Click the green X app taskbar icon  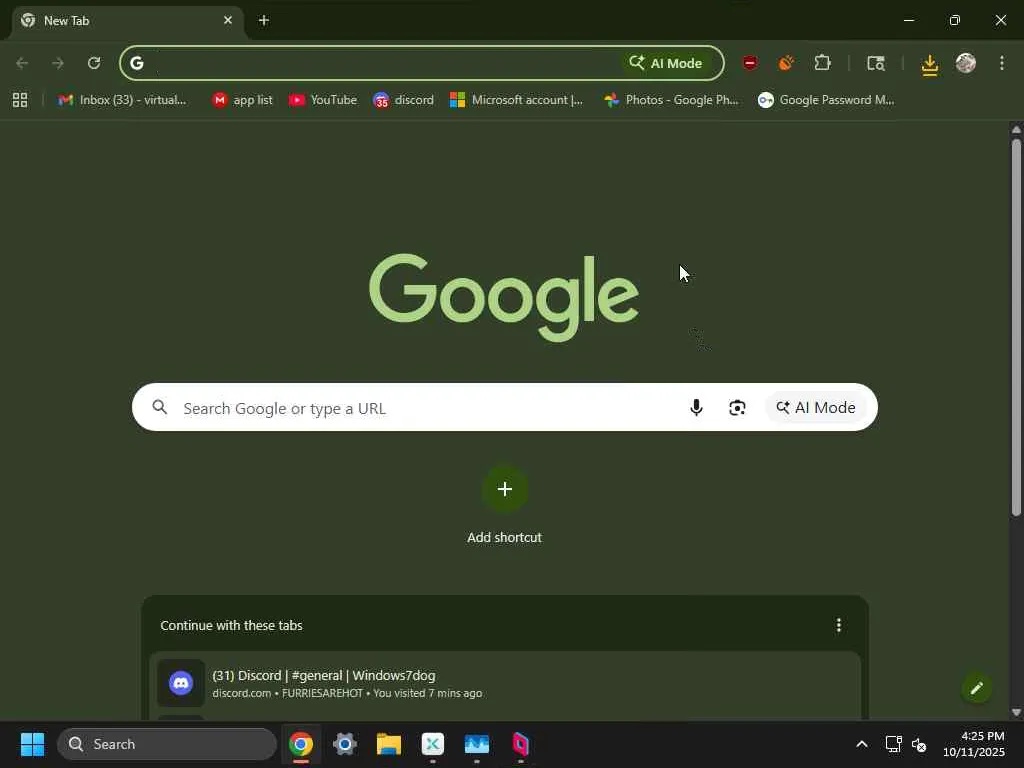coord(432,744)
